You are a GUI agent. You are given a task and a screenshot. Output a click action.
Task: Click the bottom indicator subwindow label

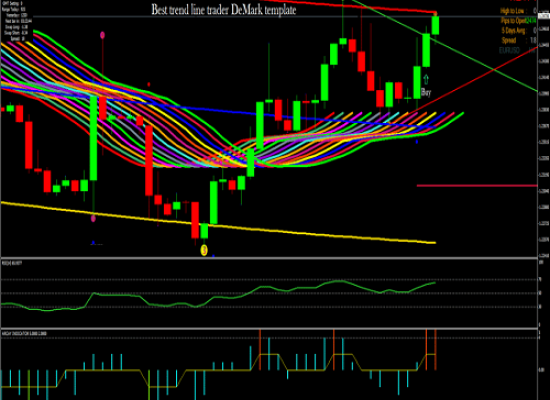coord(25,333)
